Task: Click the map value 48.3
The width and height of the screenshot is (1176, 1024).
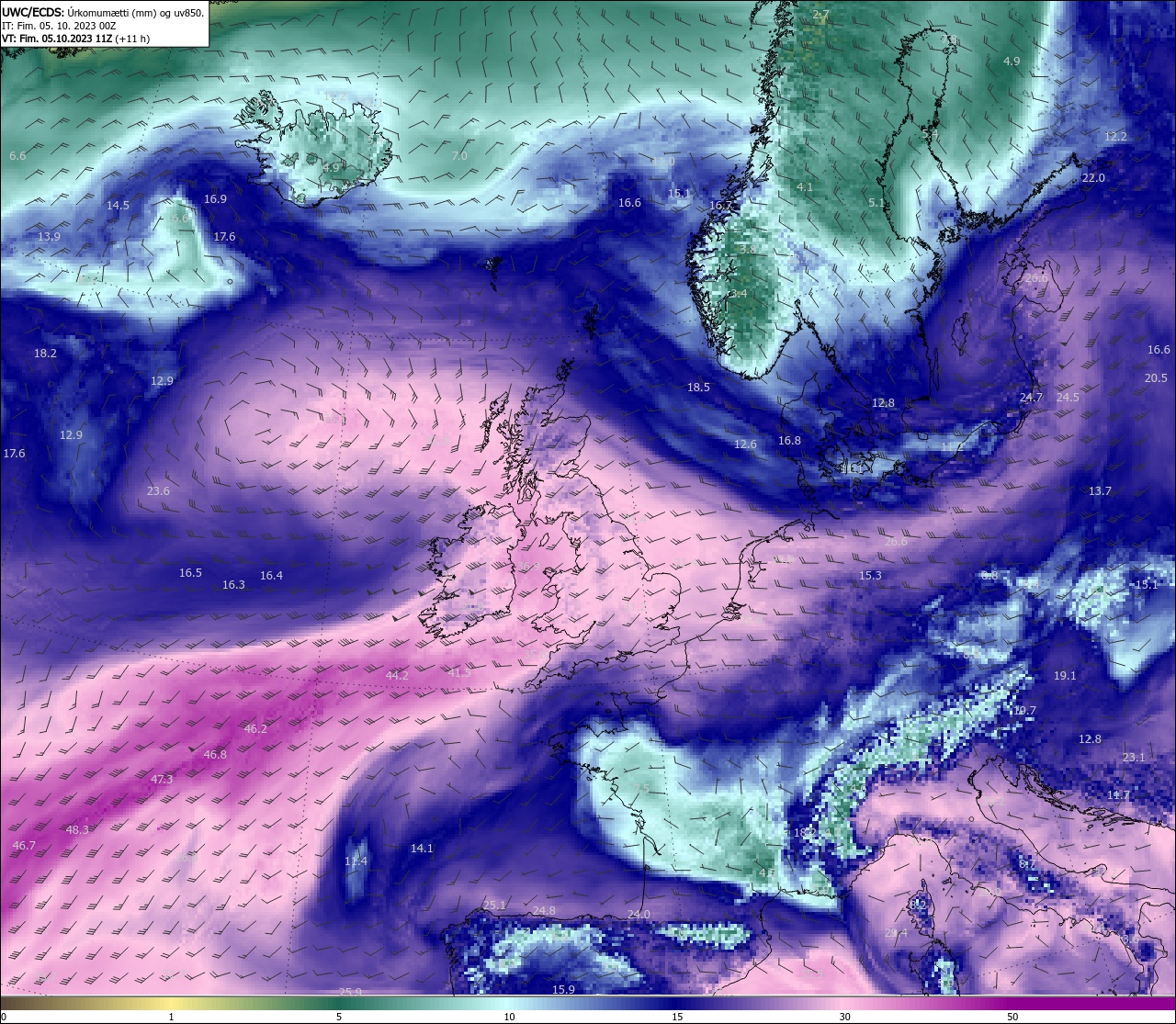Action: coord(77,829)
